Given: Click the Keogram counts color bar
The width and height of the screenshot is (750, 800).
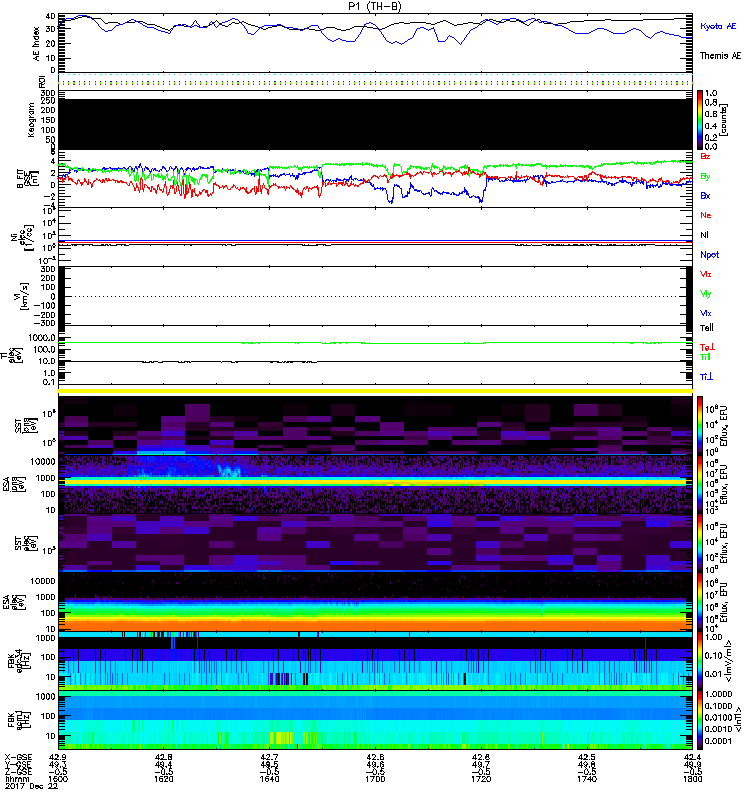Looking at the screenshot, I should pos(701,119).
